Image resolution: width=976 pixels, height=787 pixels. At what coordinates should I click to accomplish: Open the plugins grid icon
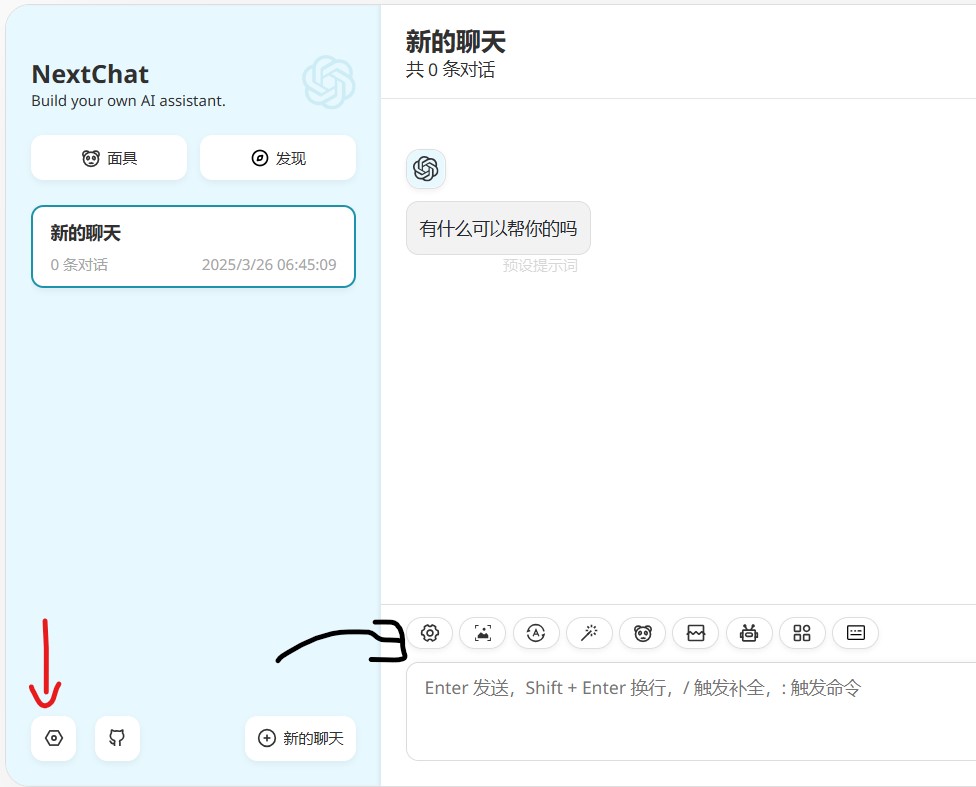(x=802, y=633)
